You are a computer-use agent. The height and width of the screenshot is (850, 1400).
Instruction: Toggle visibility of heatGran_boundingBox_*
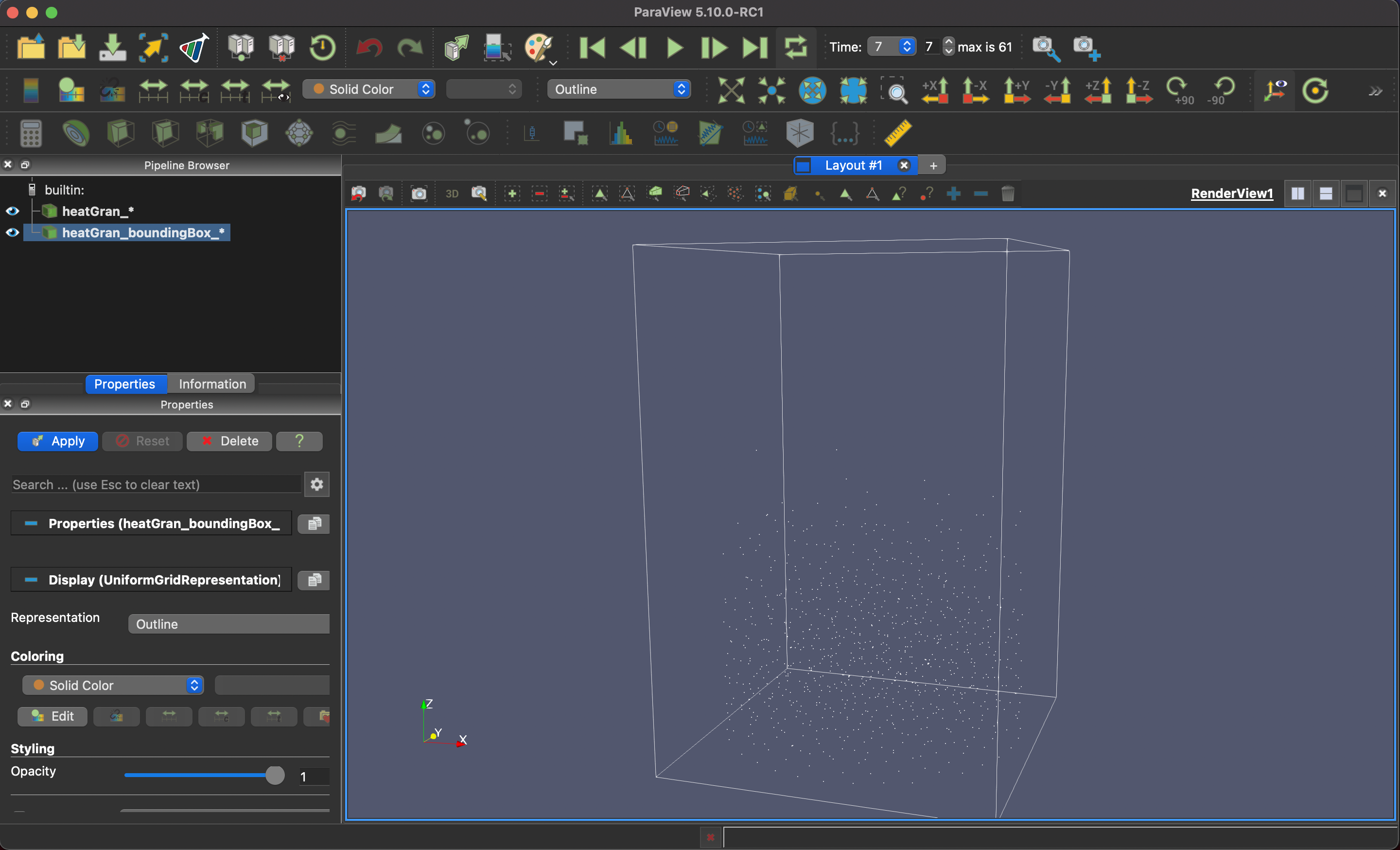13,232
